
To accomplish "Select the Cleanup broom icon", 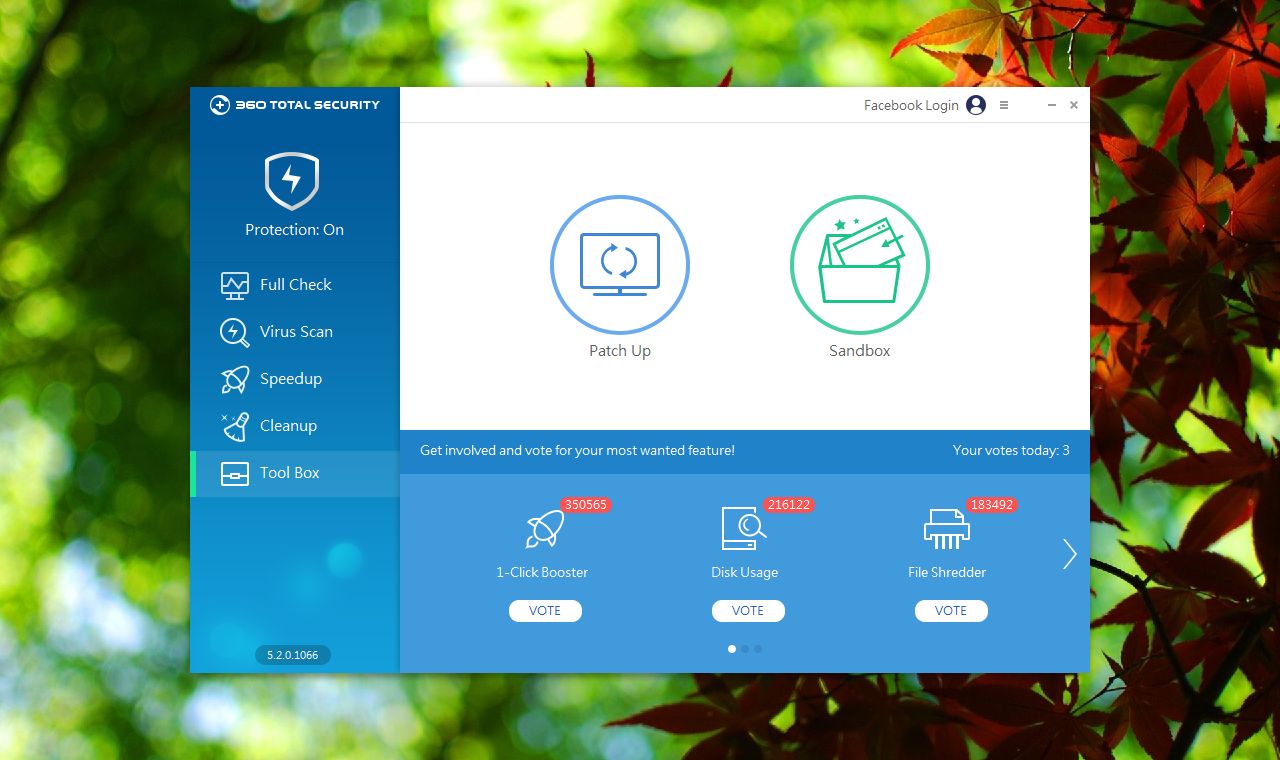I will click(234, 426).
